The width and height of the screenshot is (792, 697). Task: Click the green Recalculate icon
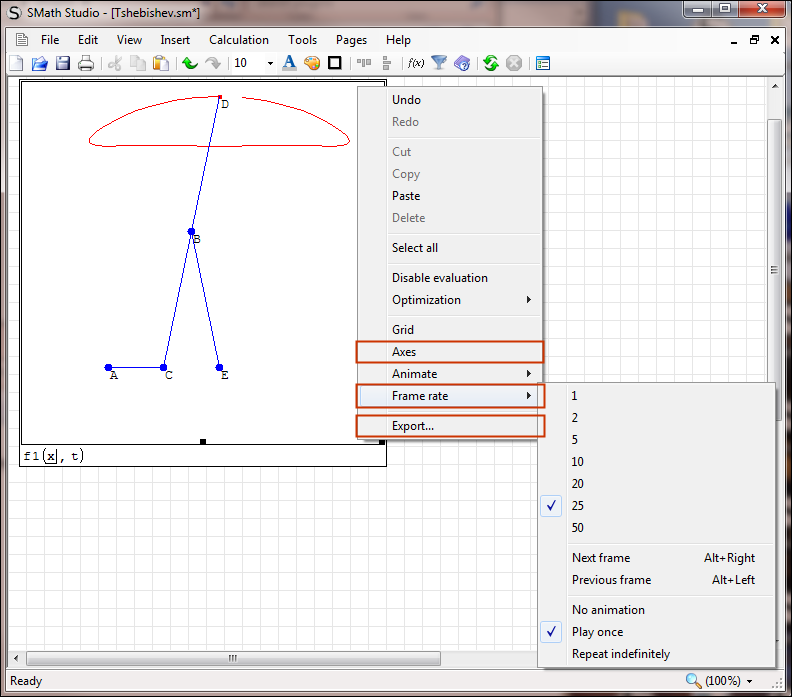(490, 63)
